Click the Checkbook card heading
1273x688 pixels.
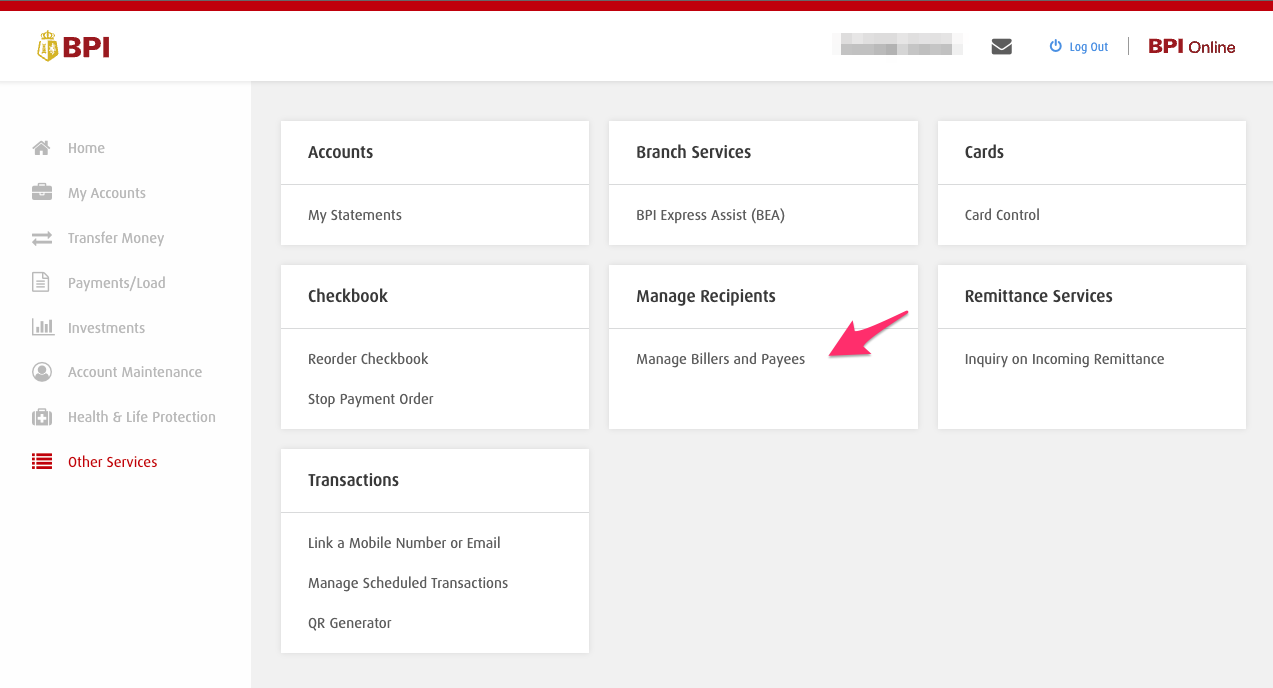pyautogui.click(x=348, y=296)
